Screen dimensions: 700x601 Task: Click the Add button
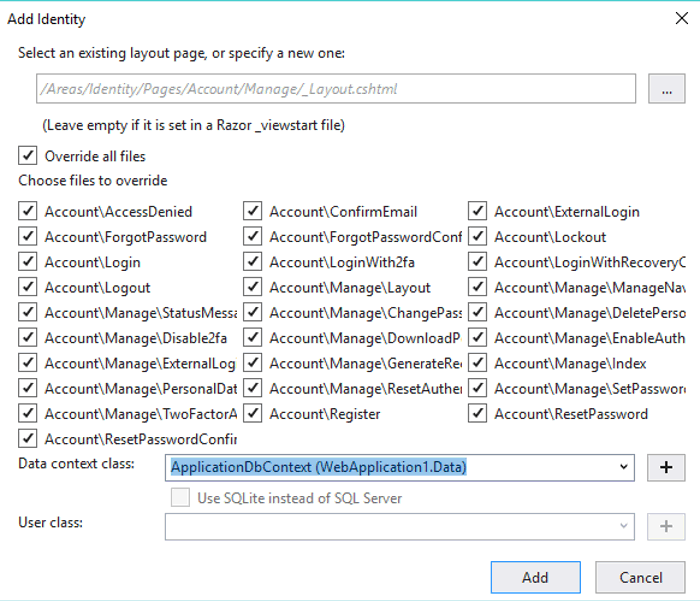[x=535, y=577]
